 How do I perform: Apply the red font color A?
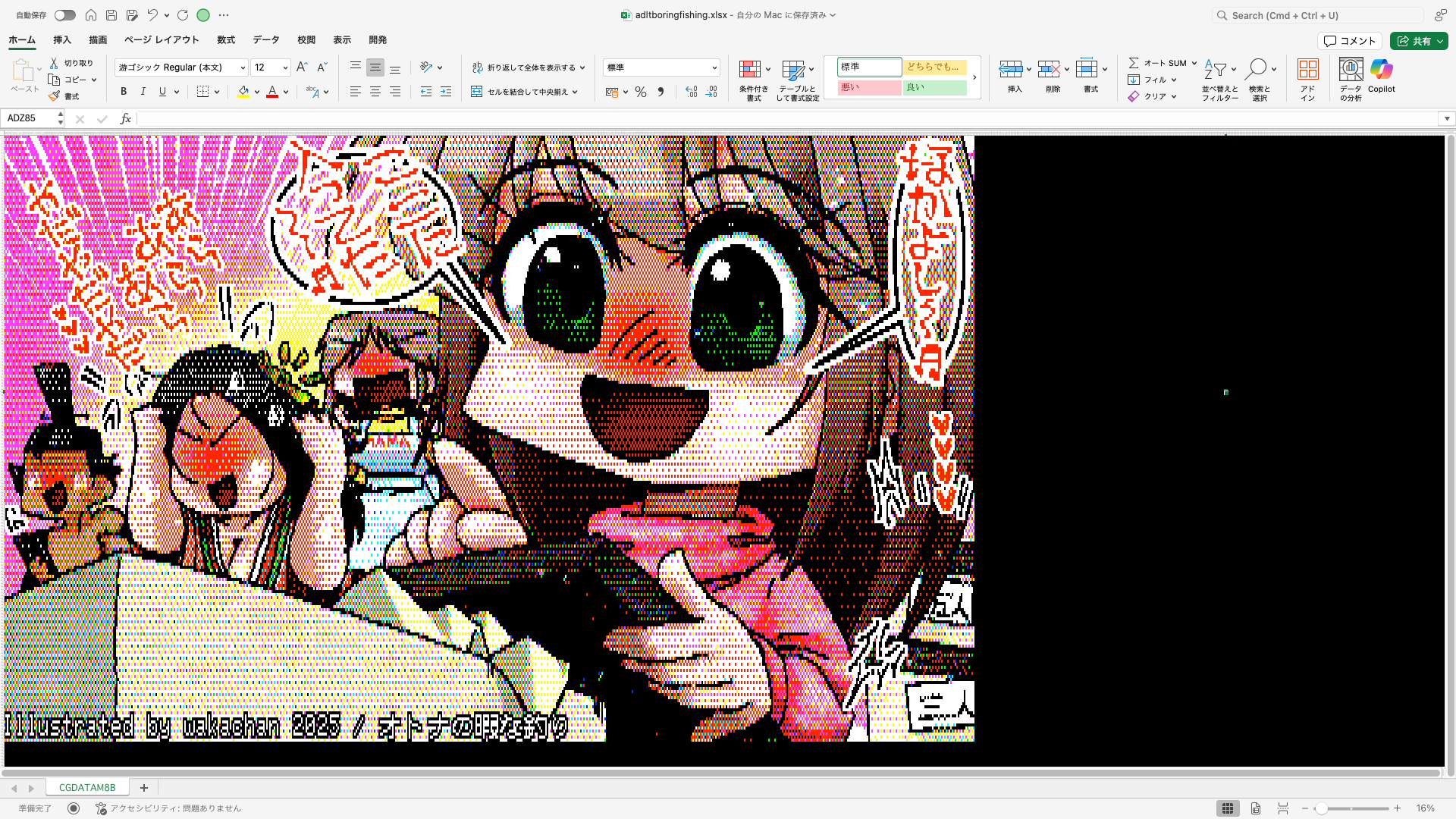click(272, 92)
